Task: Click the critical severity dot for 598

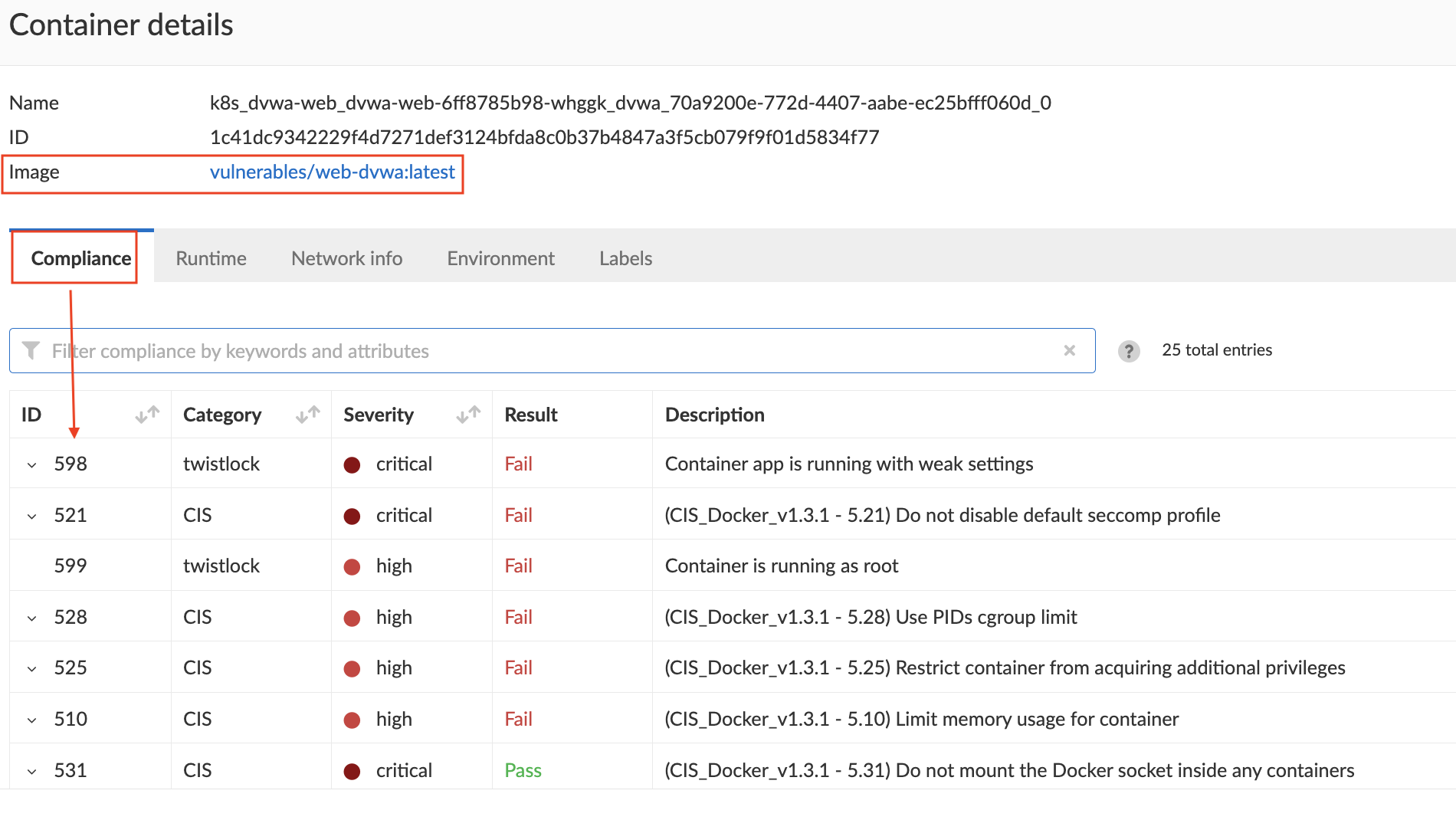Action: tap(352, 464)
